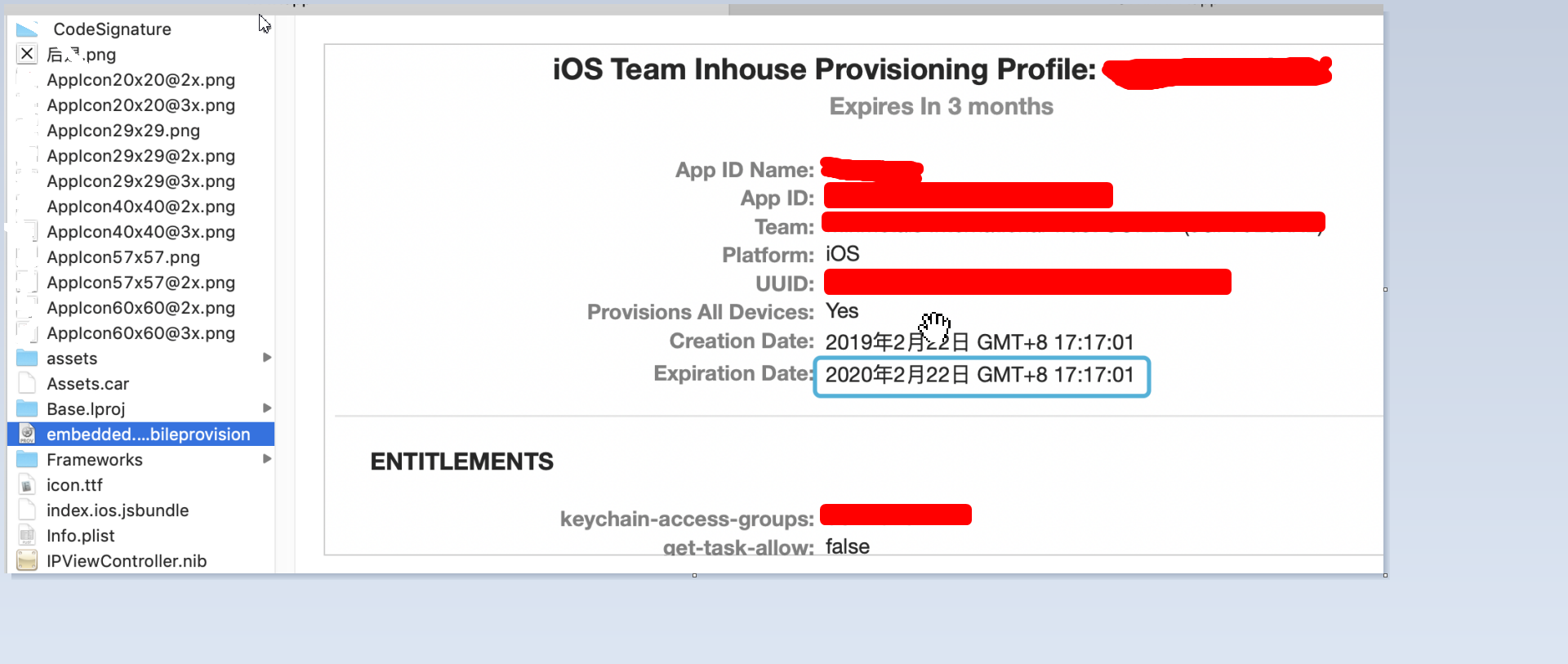Click the Info.plist file name
Viewport: 1568px width, 664px height.
coord(81,536)
